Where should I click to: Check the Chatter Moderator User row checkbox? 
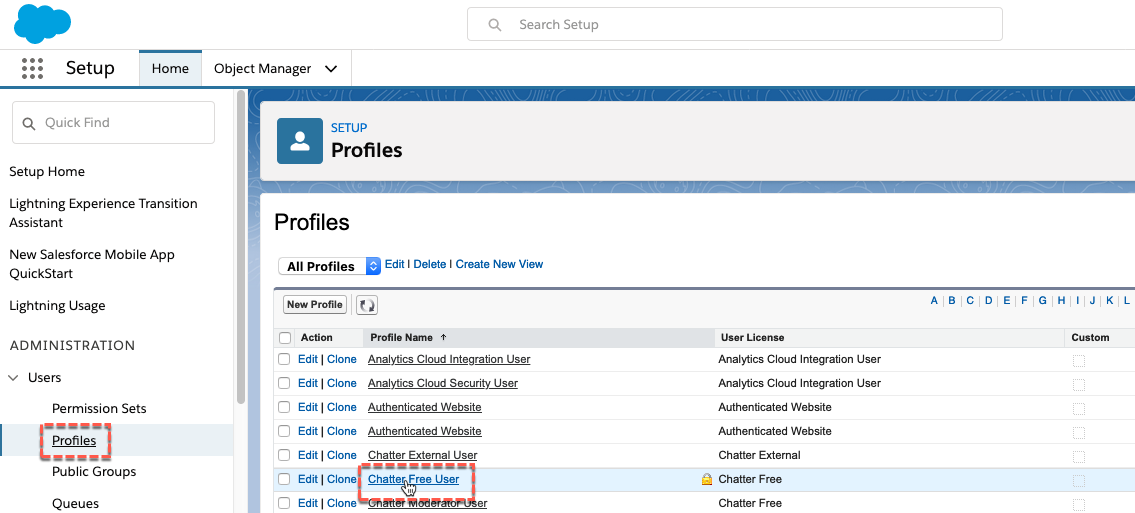(284, 503)
